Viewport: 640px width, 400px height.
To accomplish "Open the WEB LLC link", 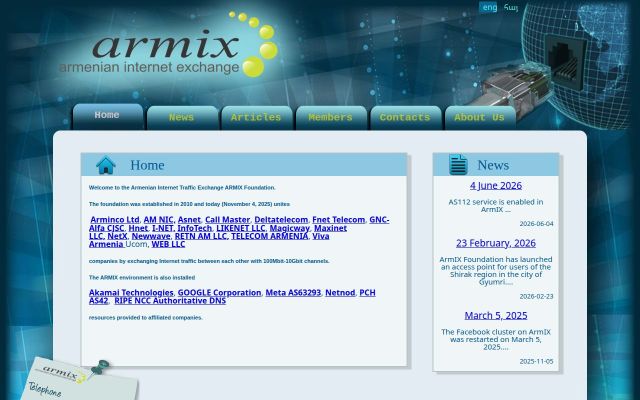I will (x=168, y=244).
